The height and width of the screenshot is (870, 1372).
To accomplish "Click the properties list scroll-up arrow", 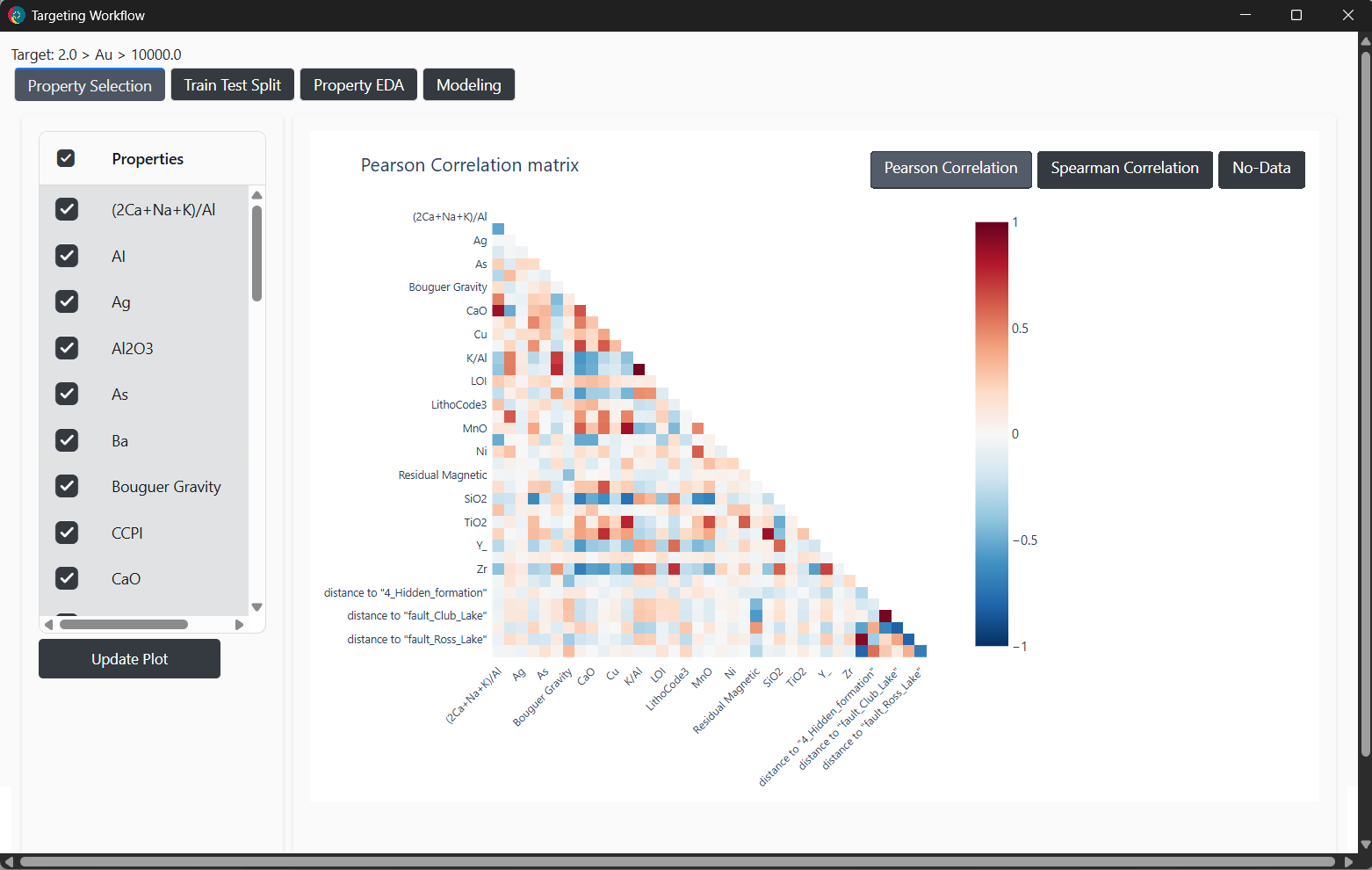I will 256,195.
